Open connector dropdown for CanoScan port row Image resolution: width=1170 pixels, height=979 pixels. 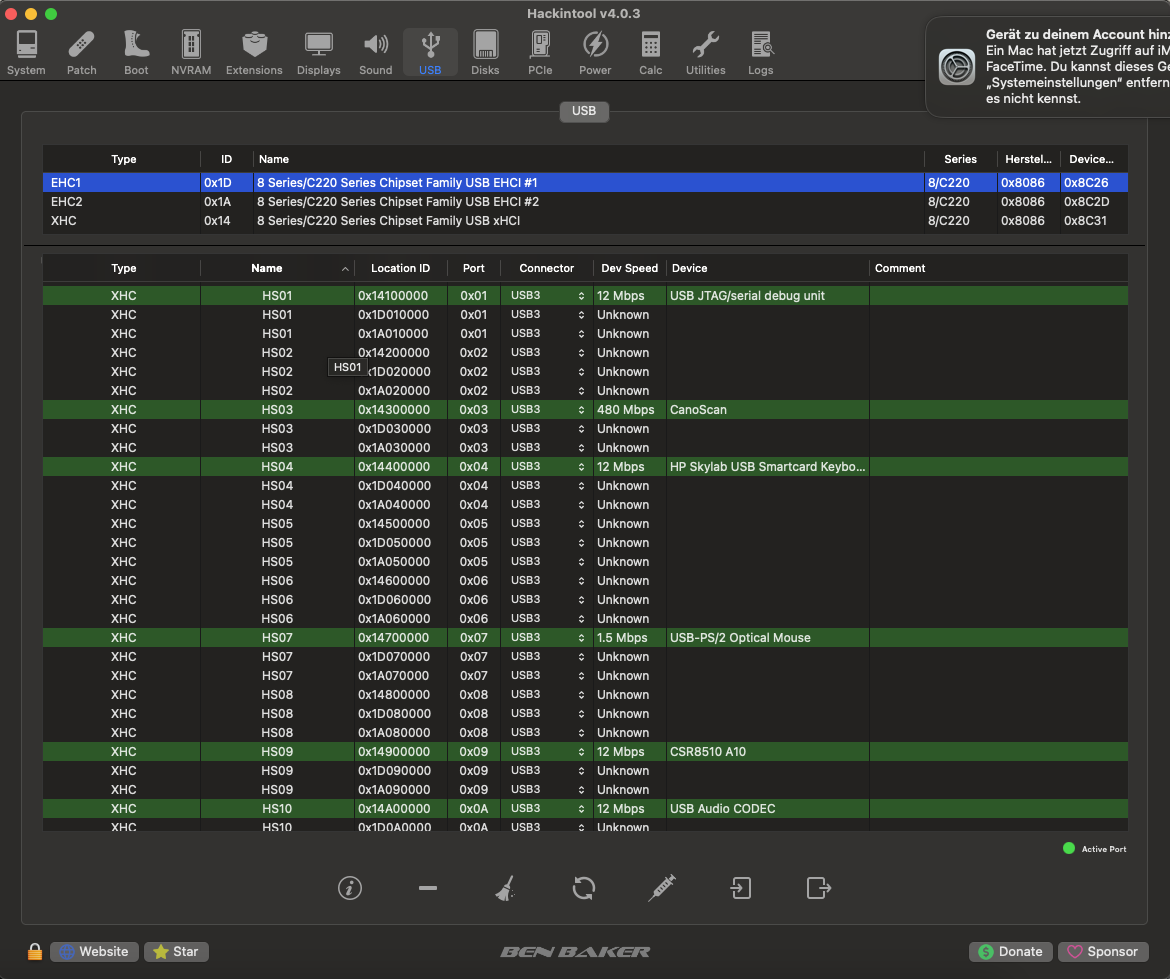(547, 410)
